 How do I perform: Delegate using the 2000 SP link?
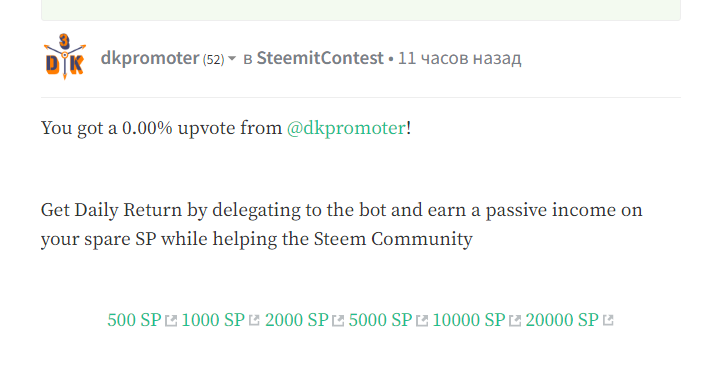(296, 320)
